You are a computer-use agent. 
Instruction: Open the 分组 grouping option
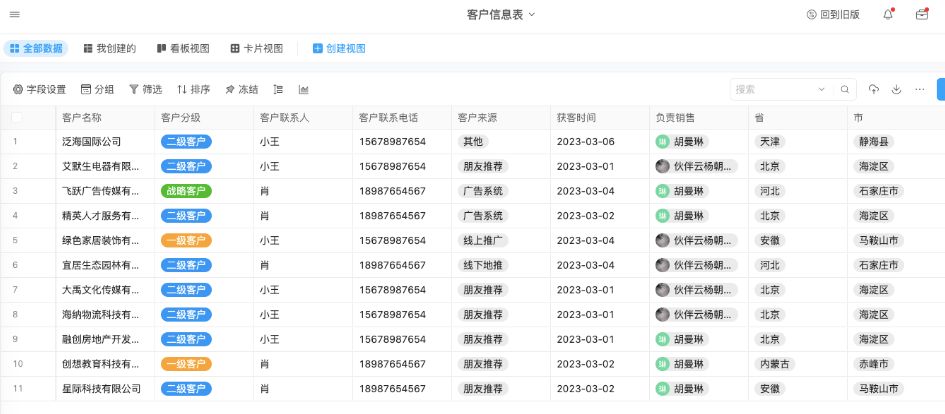pyautogui.click(x=97, y=89)
